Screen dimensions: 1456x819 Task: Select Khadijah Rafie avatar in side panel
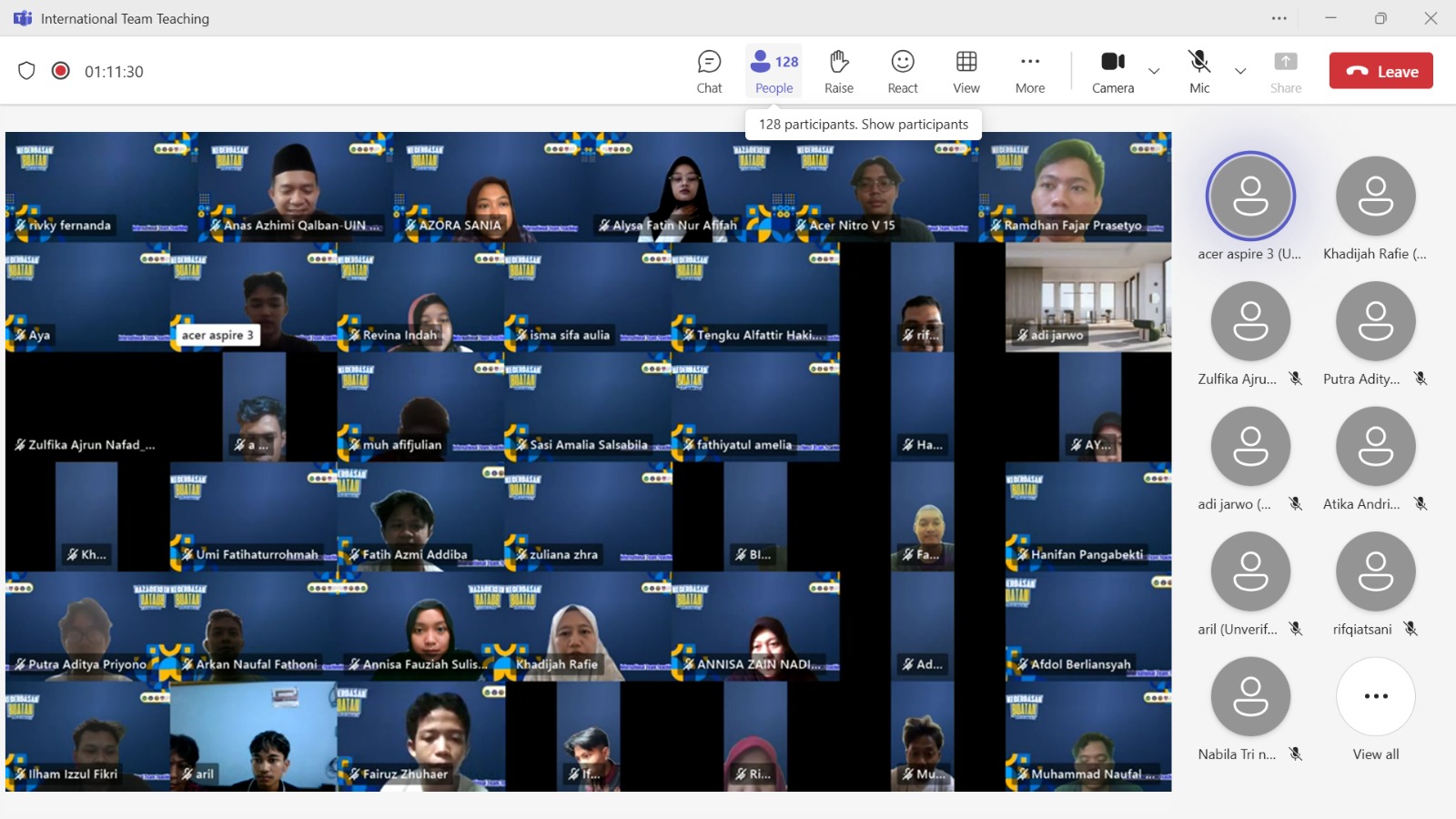pos(1376,197)
